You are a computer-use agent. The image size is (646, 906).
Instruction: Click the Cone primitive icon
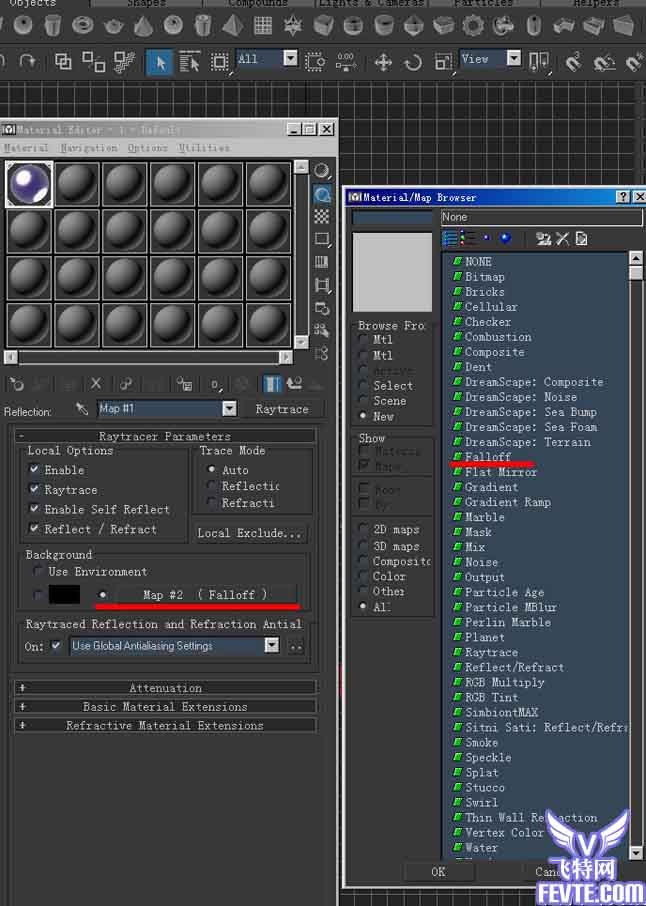tap(143, 26)
